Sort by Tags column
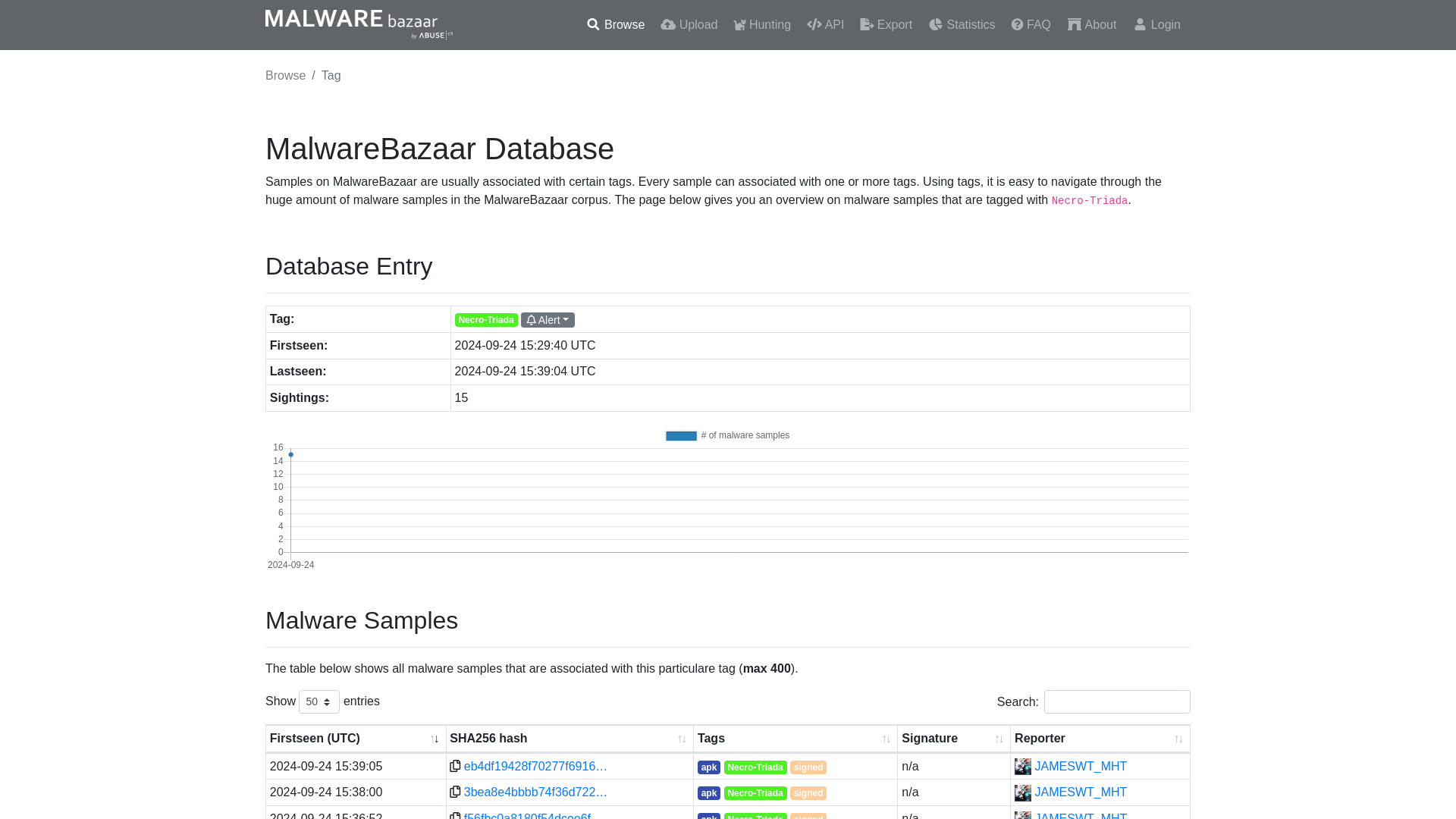Screen dimensions: 1456x819 pos(795,739)
